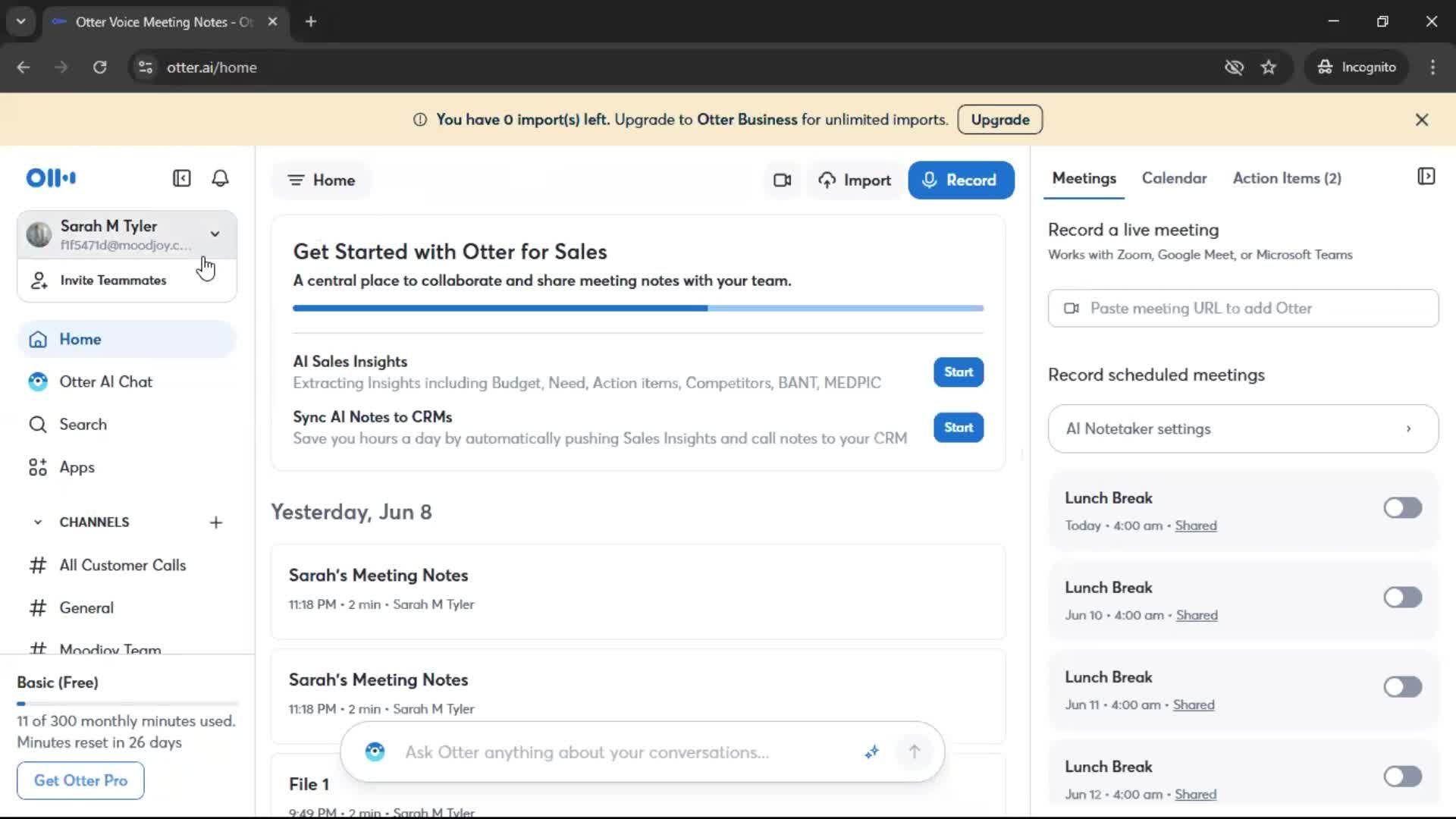Image resolution: width=1456 pixels, height=819 pixels.
Task: Click Shared link for Jun 11 Lunch Break
Action: click(x=1194, y=704)
